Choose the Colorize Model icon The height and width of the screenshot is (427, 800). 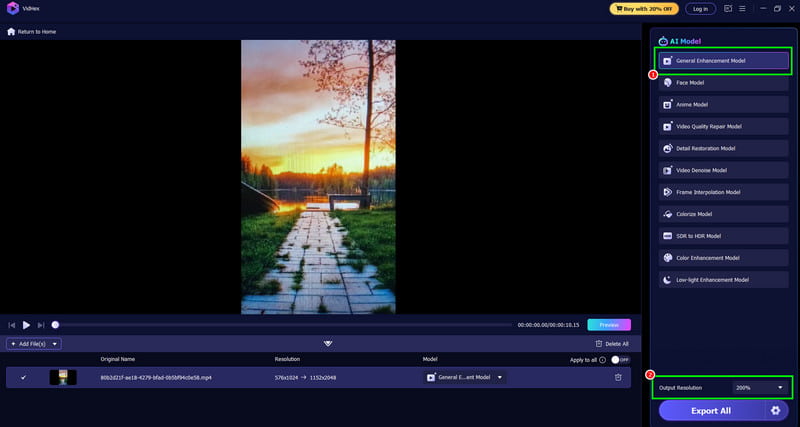pyautogui.click(x=667, y=214)
